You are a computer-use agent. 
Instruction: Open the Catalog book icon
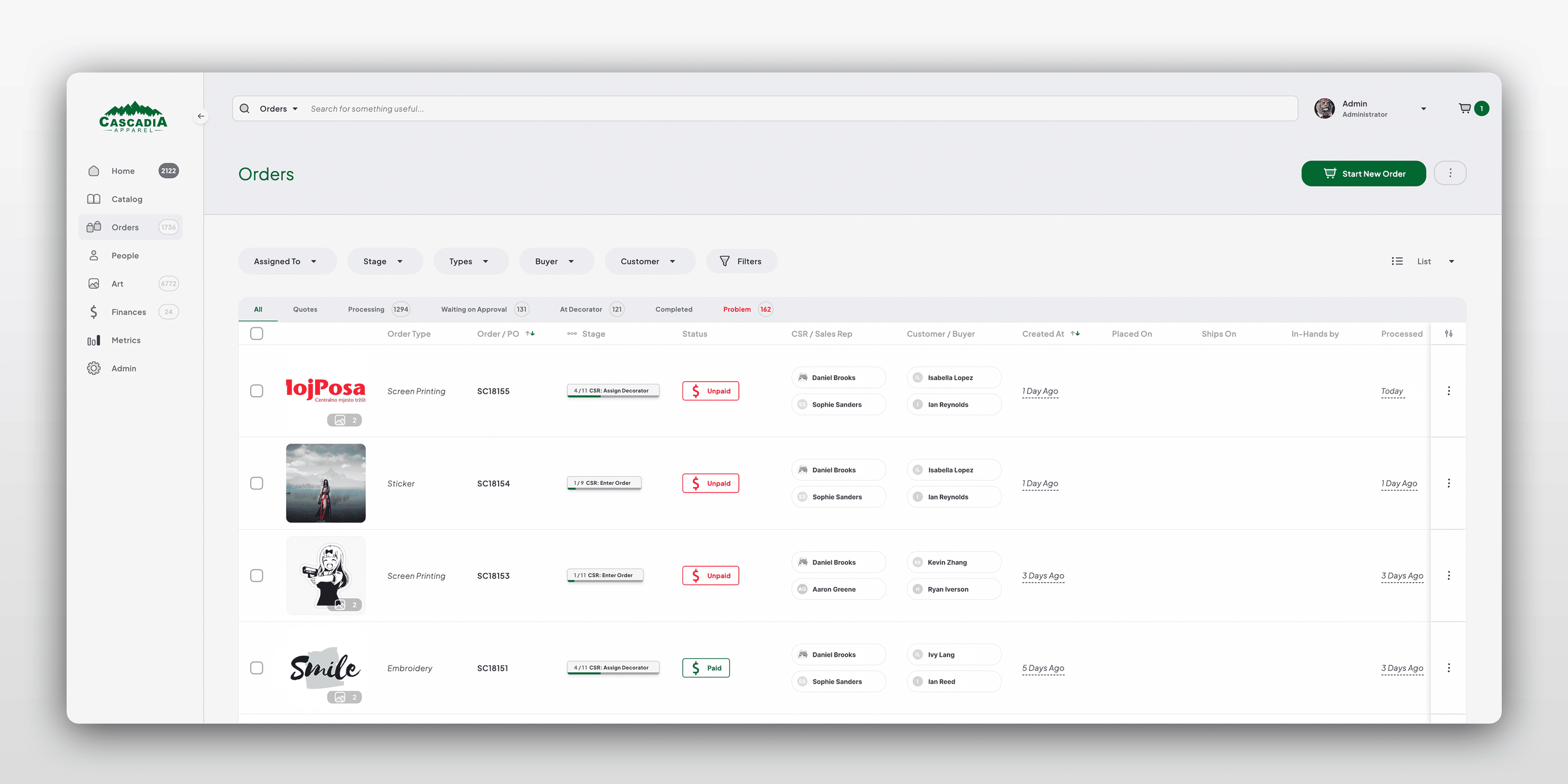[94, 199]
